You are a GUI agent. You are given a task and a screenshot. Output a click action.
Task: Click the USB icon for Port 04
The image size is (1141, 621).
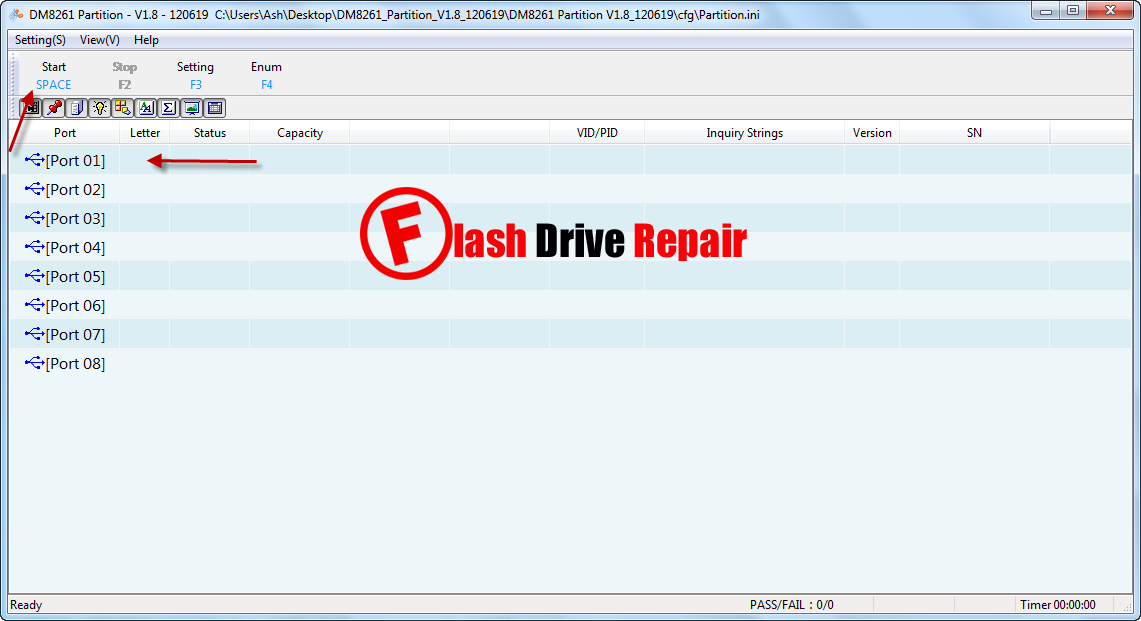(x=34, y=247)
